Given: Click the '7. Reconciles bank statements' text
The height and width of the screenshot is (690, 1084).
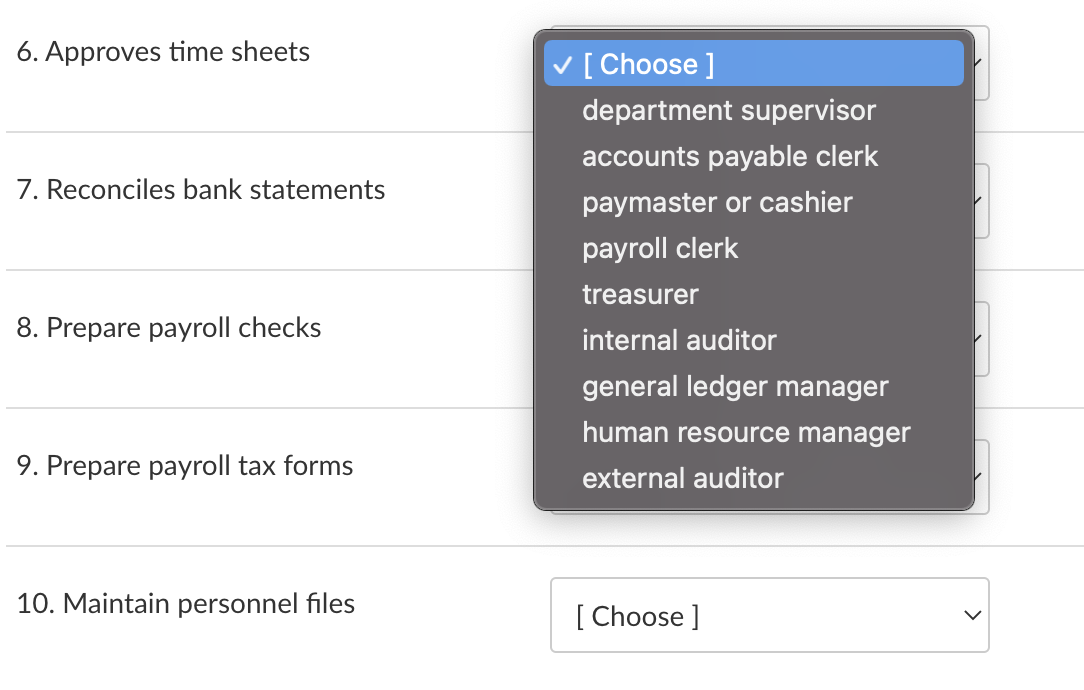Looking at the screenshot, I should (201, 190).
